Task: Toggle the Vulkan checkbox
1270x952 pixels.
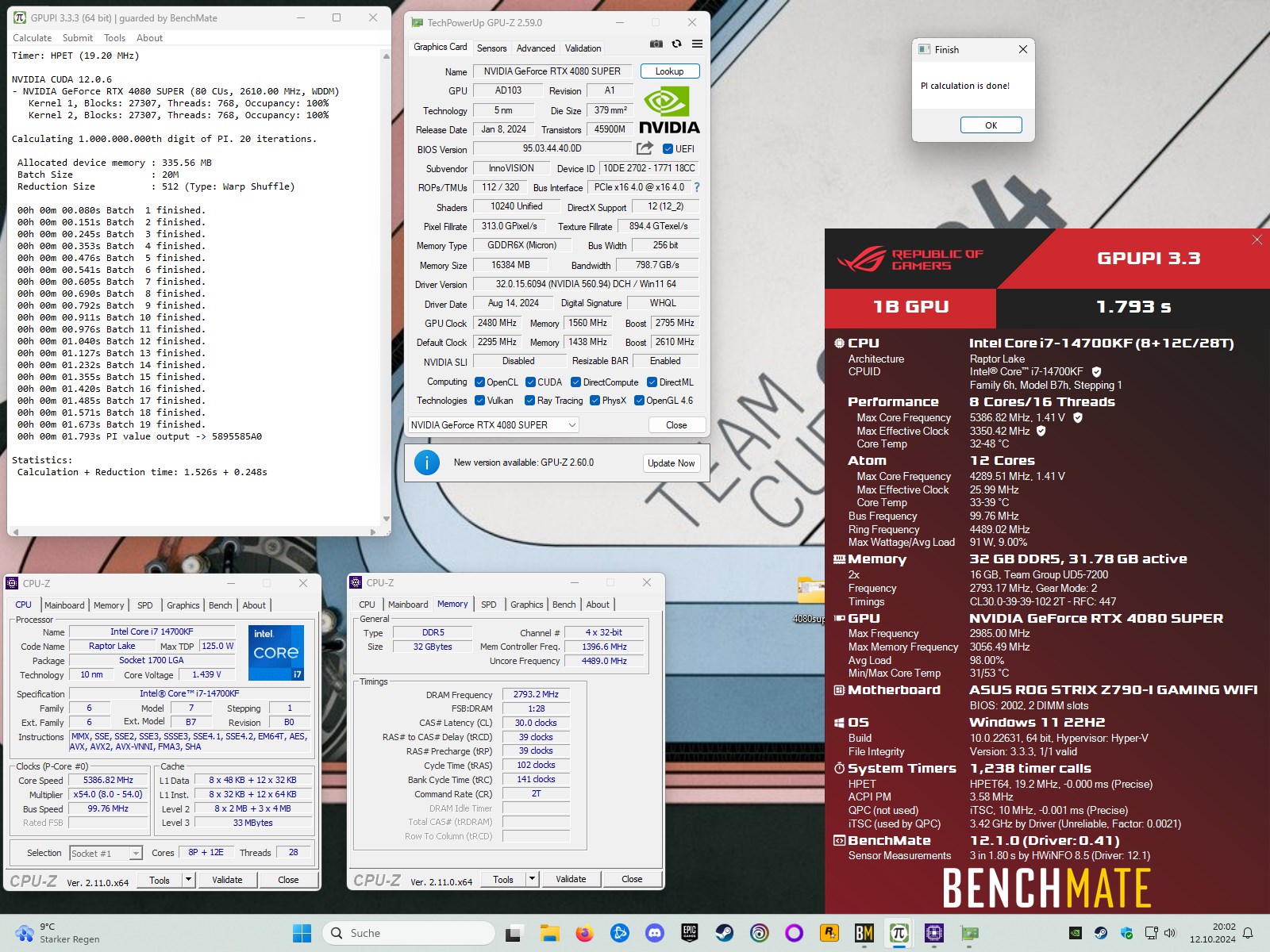Action: [x=479, y=401]
